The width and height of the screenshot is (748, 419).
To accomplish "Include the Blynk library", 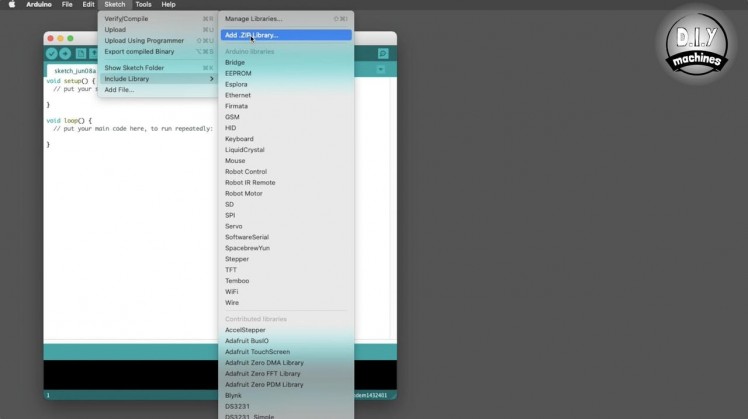I will (x=286, y=396).
